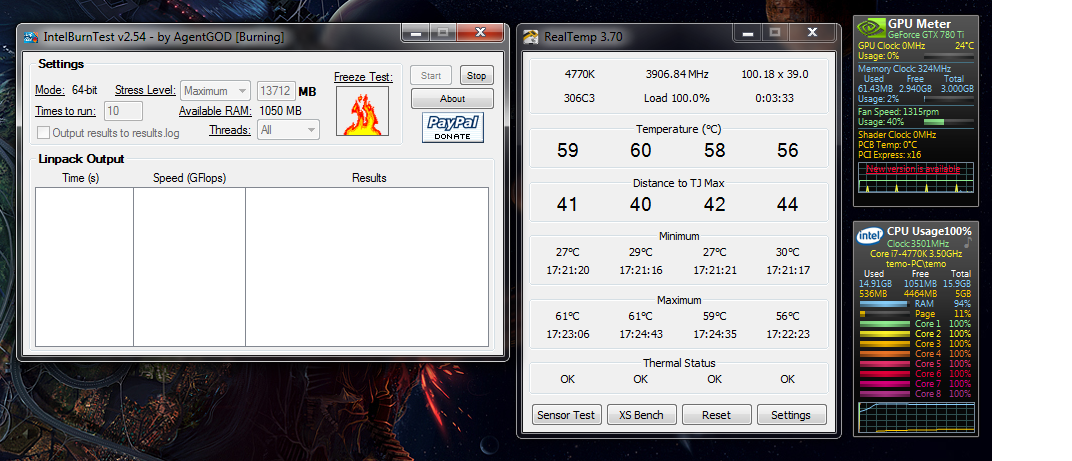Open the Stress Level dropdown
This screenshot has width=1072, height=461.
[215, 91]
